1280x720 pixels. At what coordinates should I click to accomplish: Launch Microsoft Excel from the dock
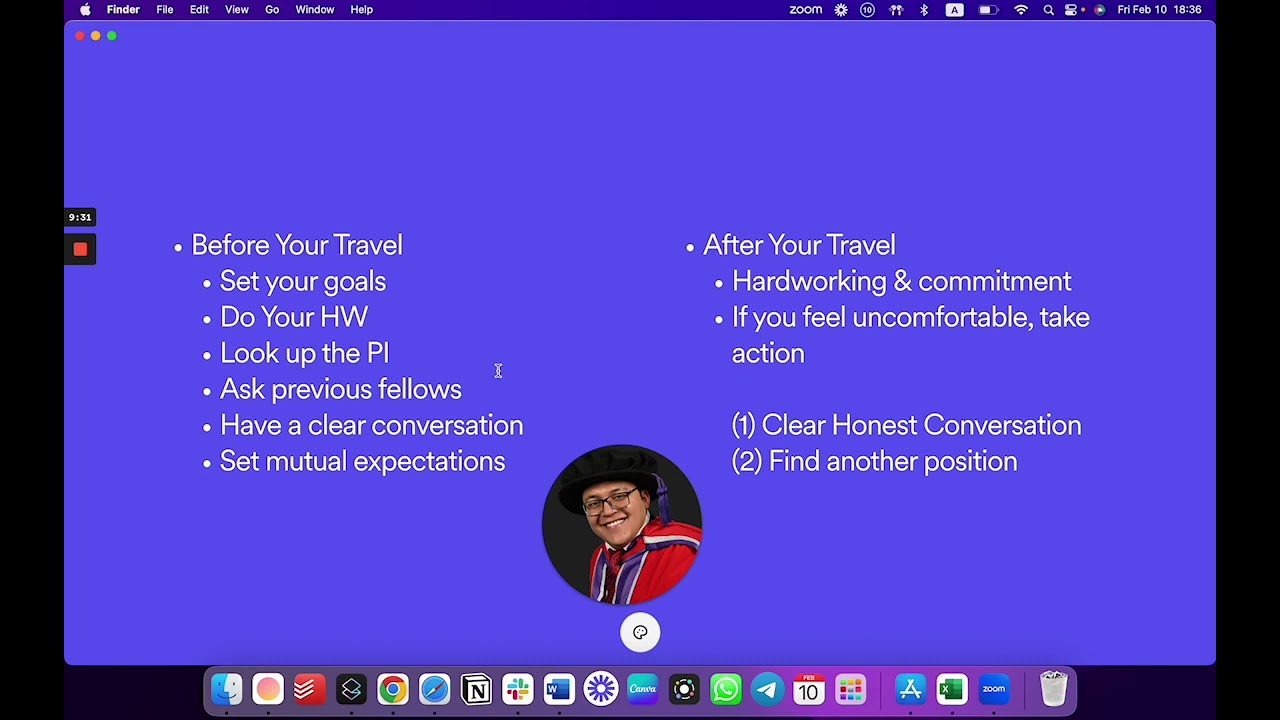(x=952, y=689)
